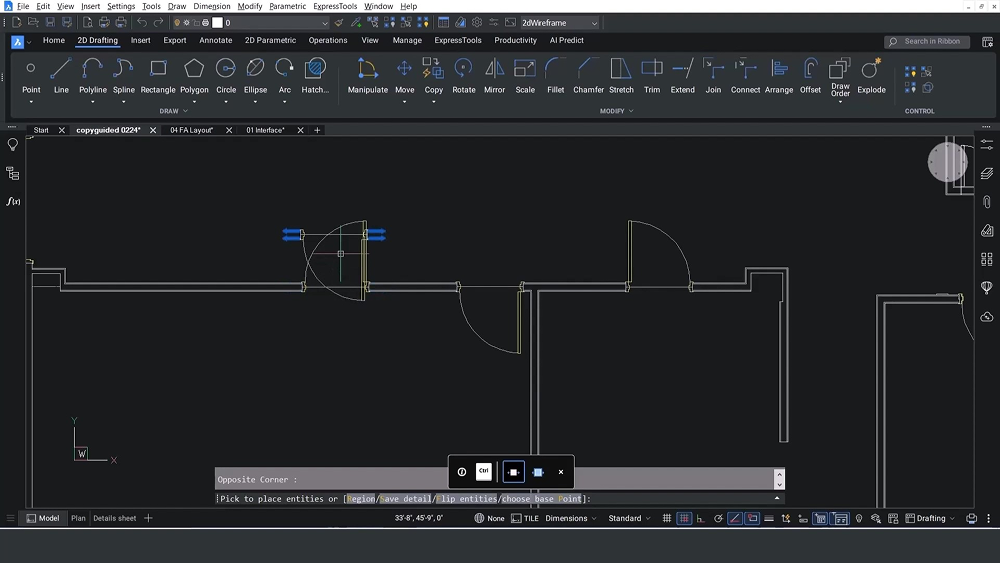The image size is (1000, 563).
Task: Click the Copy tool icon
Action: tap(434, 68)
